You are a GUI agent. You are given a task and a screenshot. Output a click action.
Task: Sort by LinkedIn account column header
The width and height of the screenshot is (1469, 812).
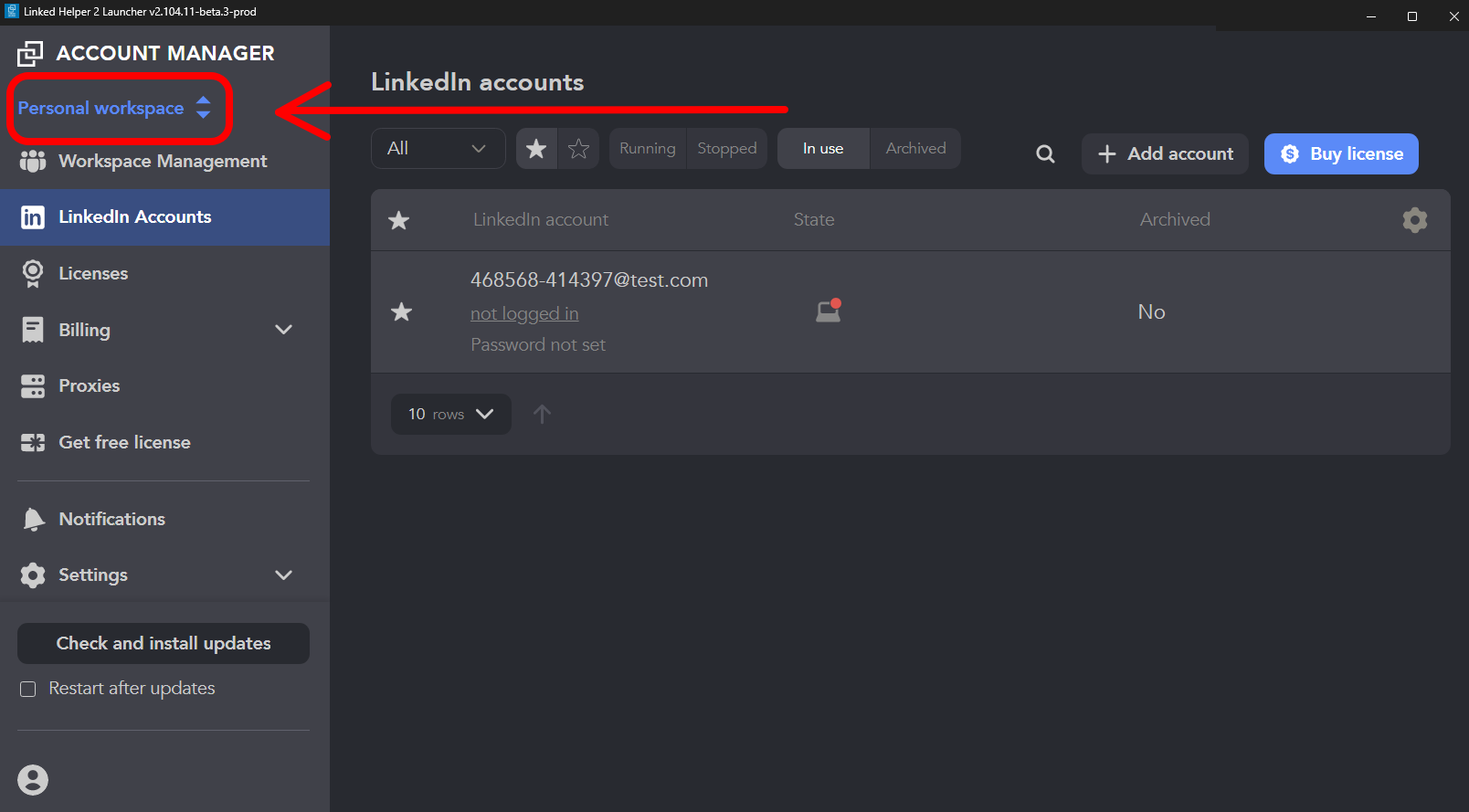[x=541, y=220]
